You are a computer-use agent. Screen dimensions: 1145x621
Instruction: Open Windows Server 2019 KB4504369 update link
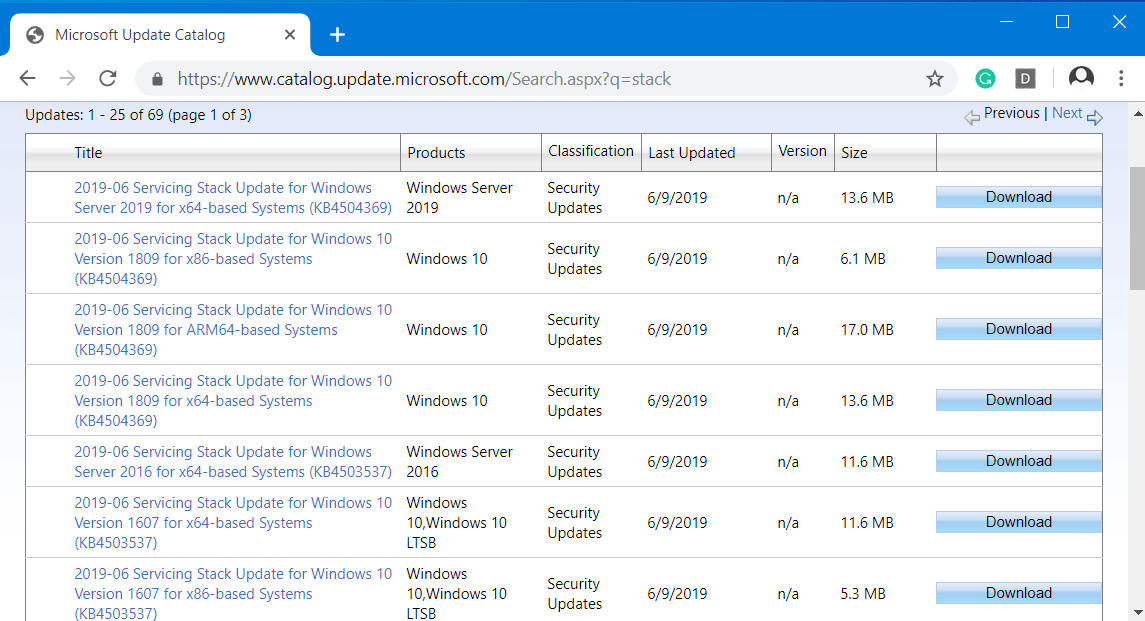233,198
